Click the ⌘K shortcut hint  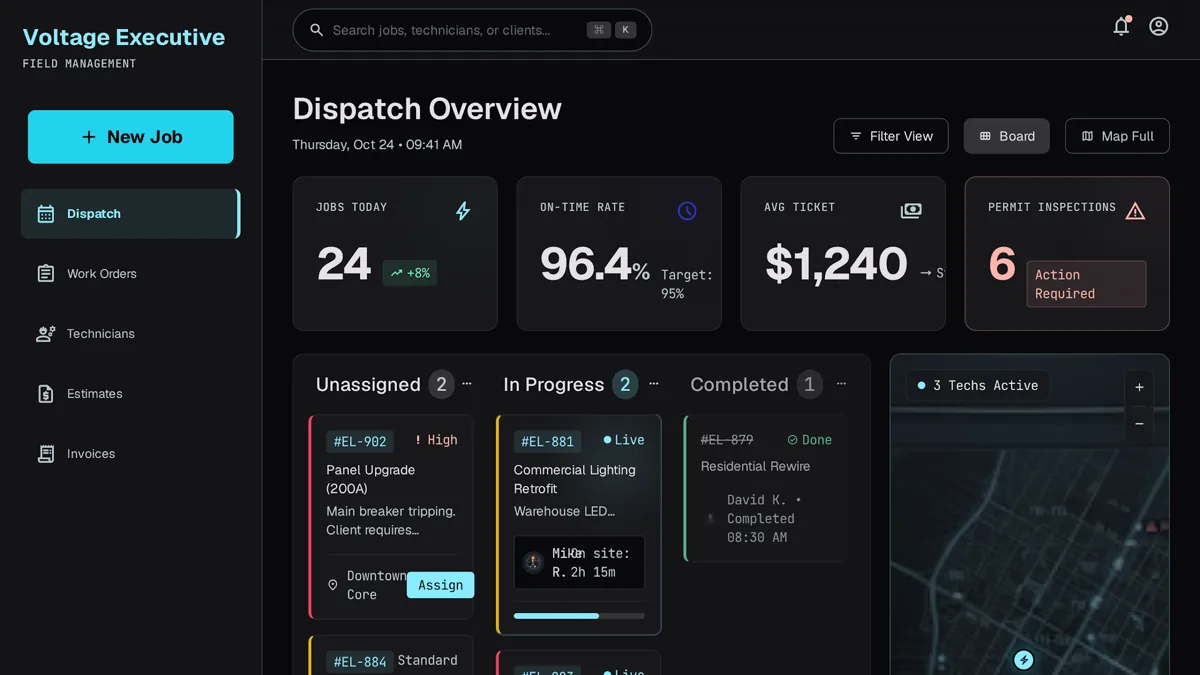click(x=612, y=30)
